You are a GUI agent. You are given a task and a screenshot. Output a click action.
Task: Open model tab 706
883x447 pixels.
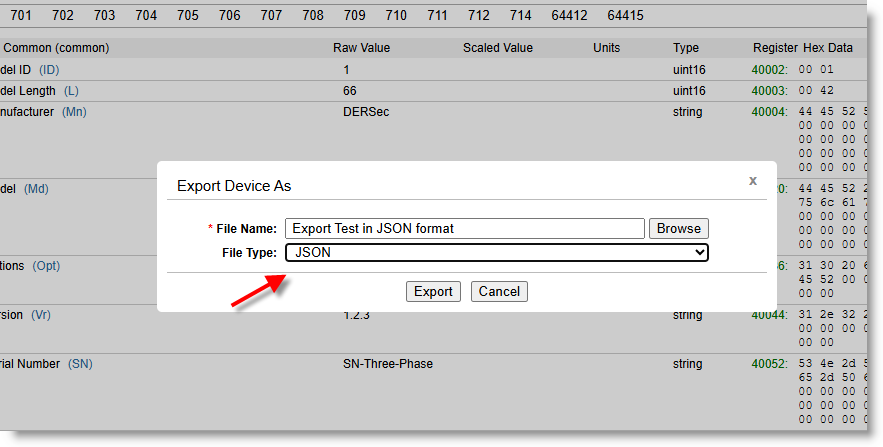click(230, 15)
